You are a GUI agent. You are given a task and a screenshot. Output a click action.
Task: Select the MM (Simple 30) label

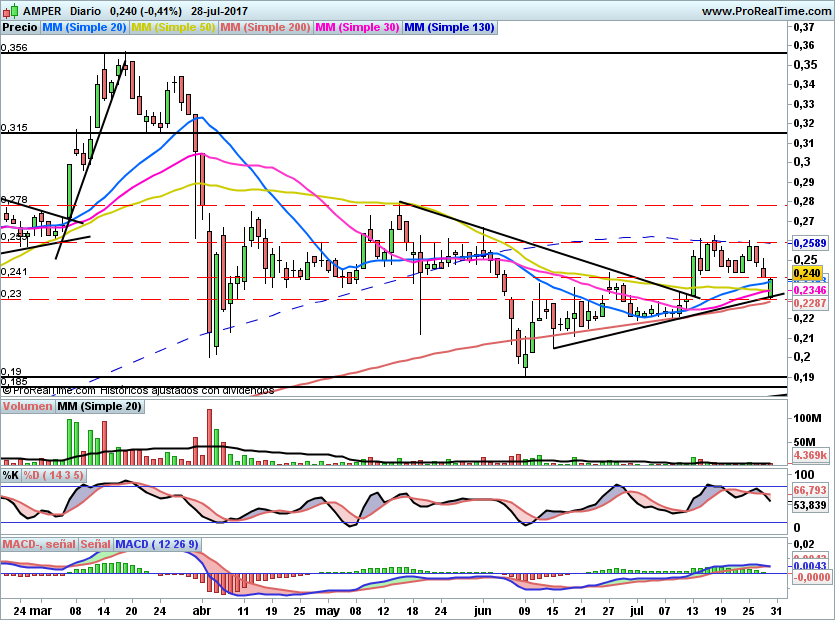pyautogui.click(x=357, y=27)
